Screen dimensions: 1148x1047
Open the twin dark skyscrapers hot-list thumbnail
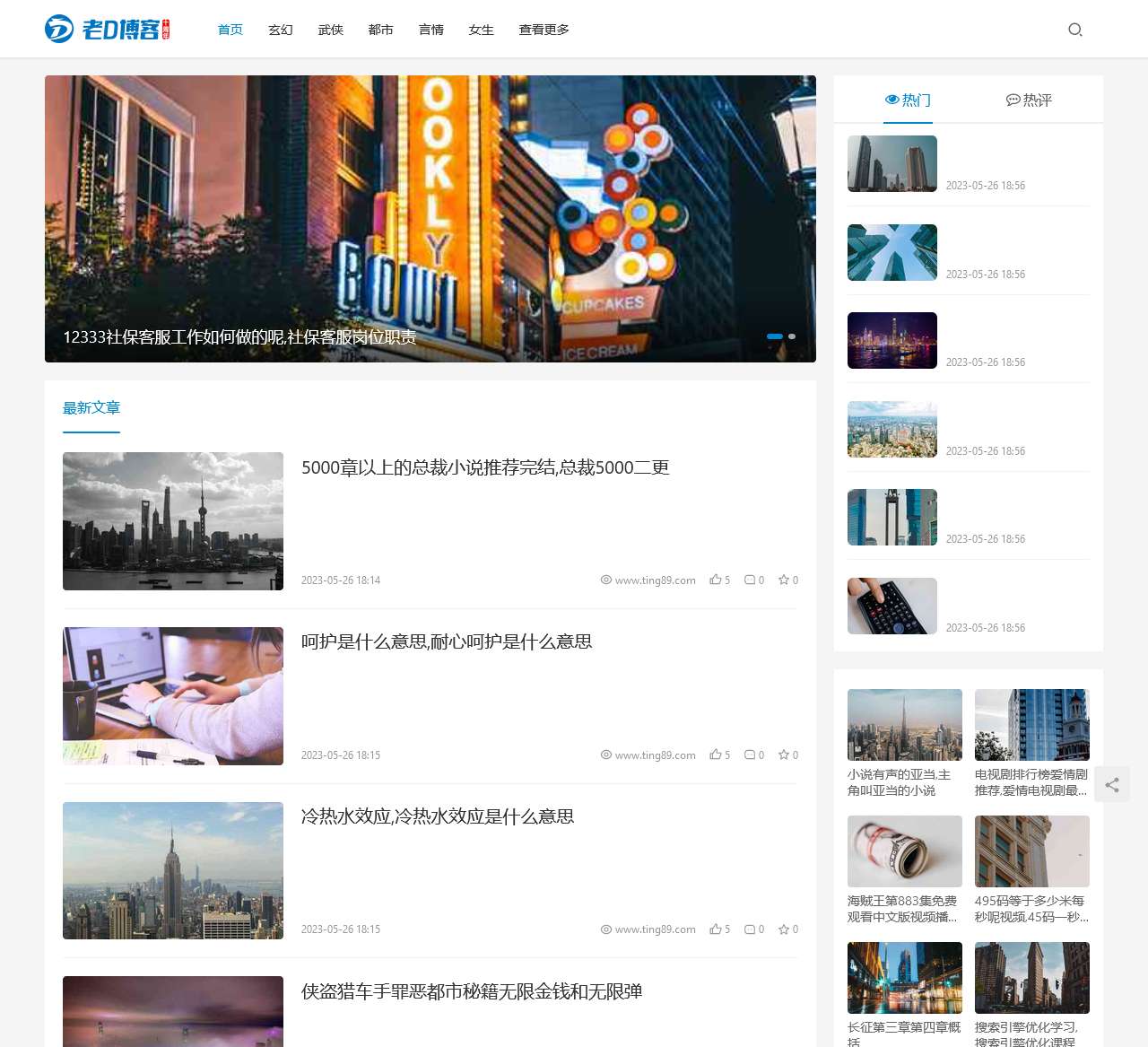pos(892,163)
